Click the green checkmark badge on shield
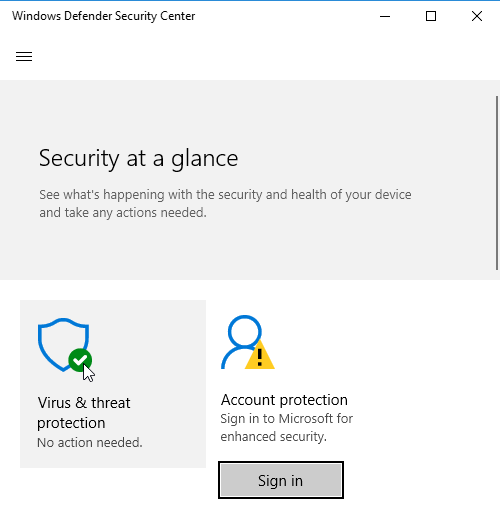 [80, 360]
